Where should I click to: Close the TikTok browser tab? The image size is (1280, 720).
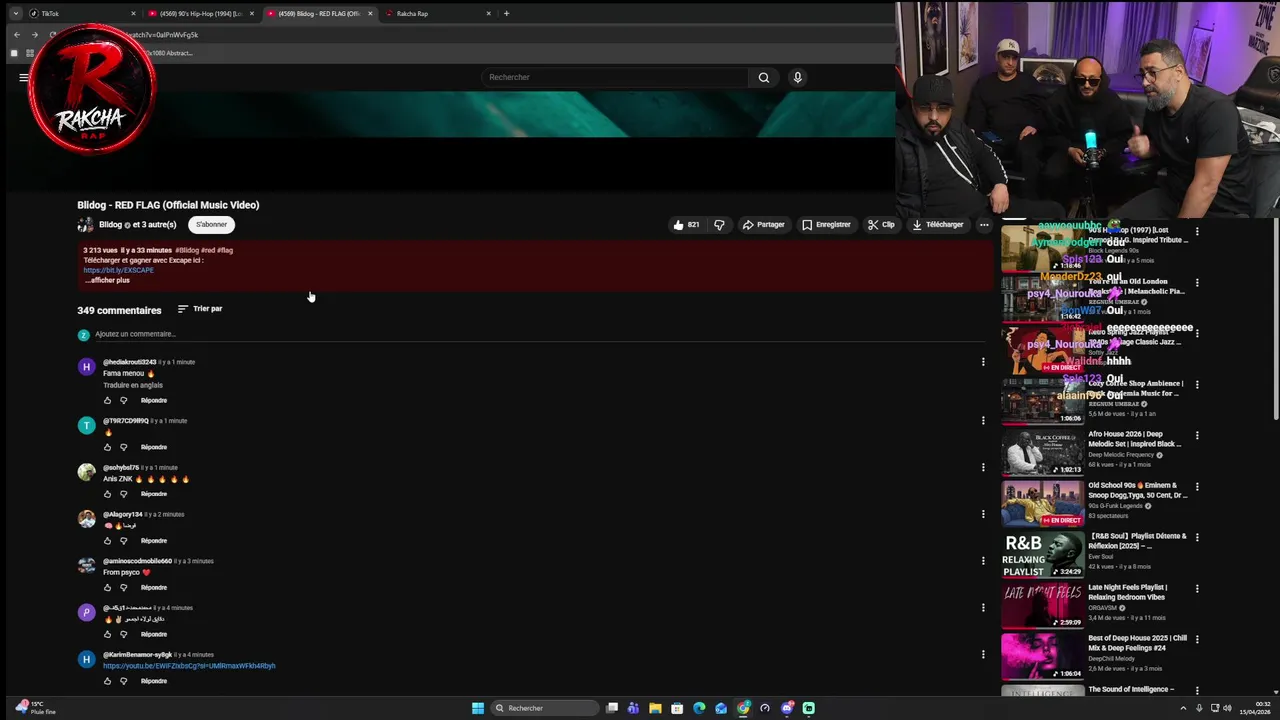click(x=133, y=13)
